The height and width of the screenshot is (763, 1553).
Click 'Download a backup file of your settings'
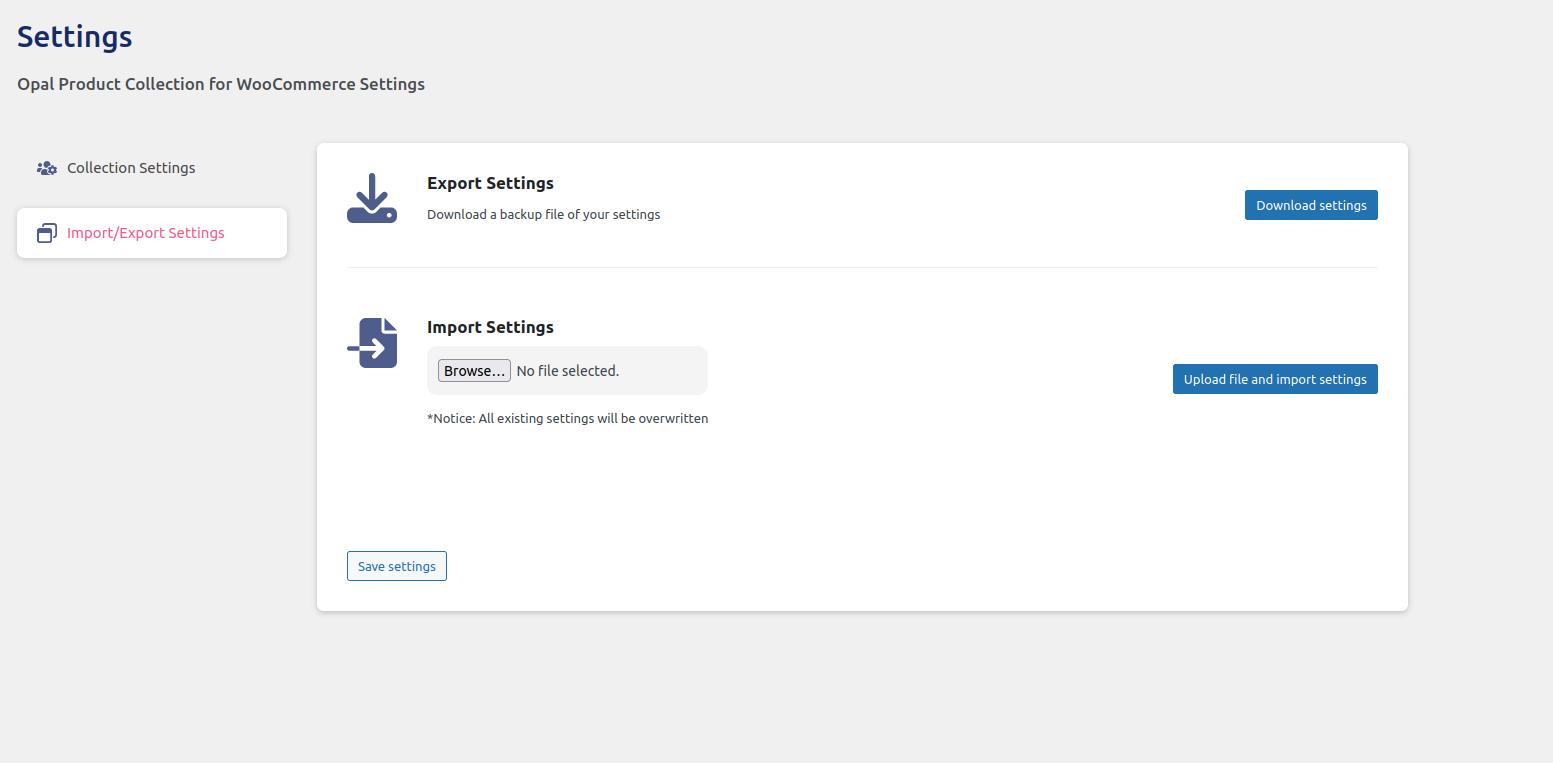(543, 214)
